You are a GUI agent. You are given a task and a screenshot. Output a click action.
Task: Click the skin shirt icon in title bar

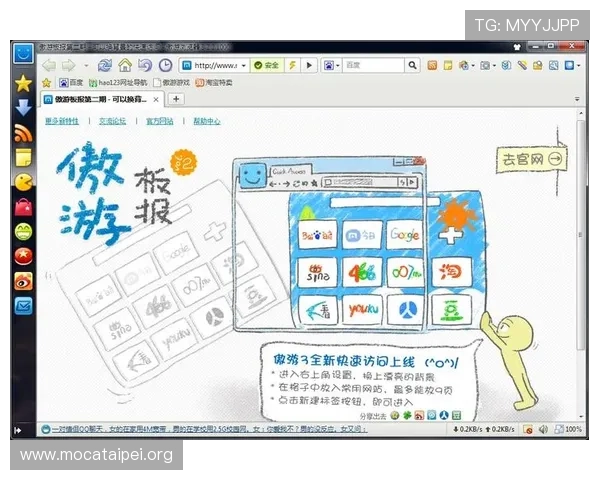517,47
